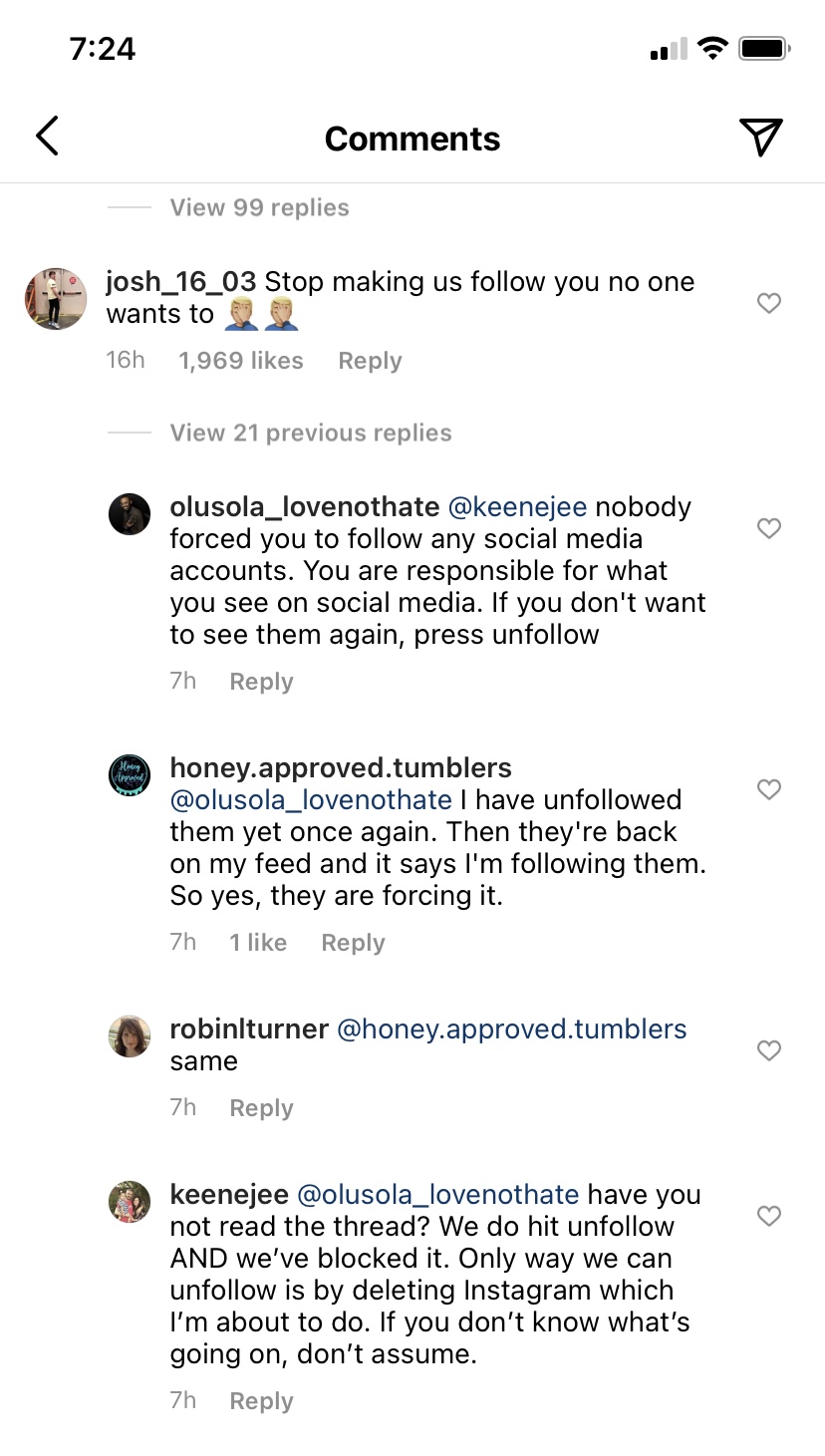
Task: Open the direct message paper plane icon
Action: click(x=760, y=138)
